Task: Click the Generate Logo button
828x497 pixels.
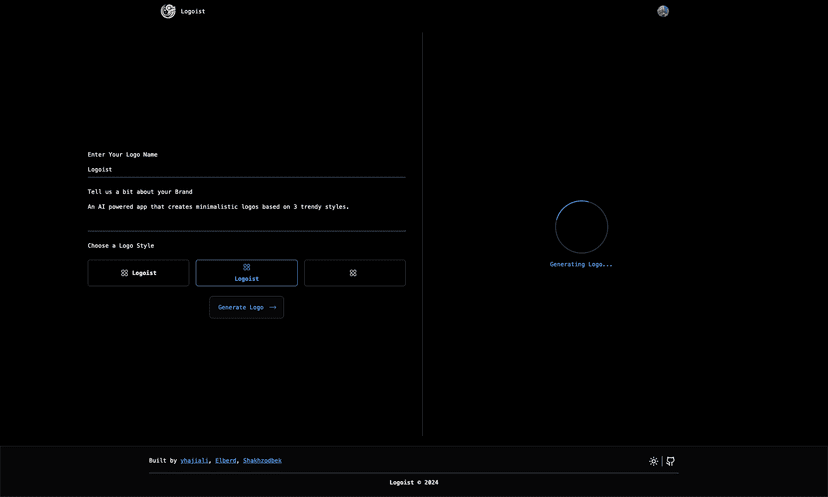Action: (247, 307)
